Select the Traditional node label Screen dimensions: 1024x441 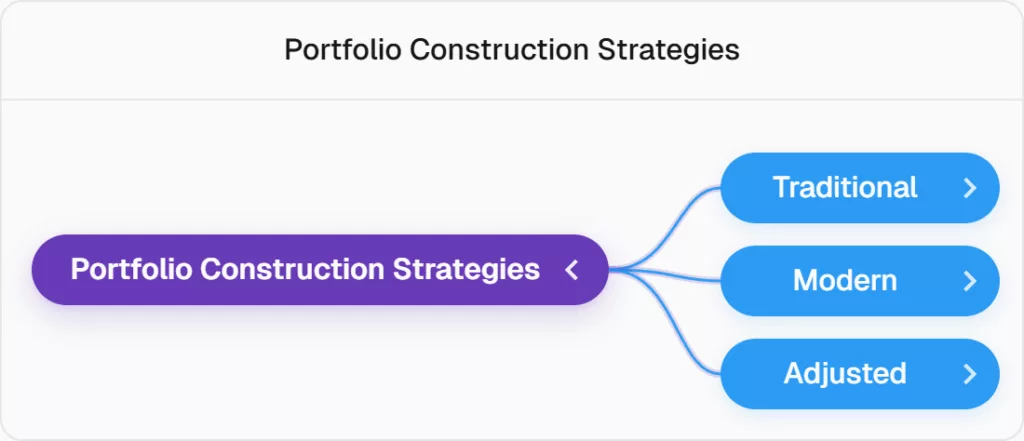pos(845,188)
